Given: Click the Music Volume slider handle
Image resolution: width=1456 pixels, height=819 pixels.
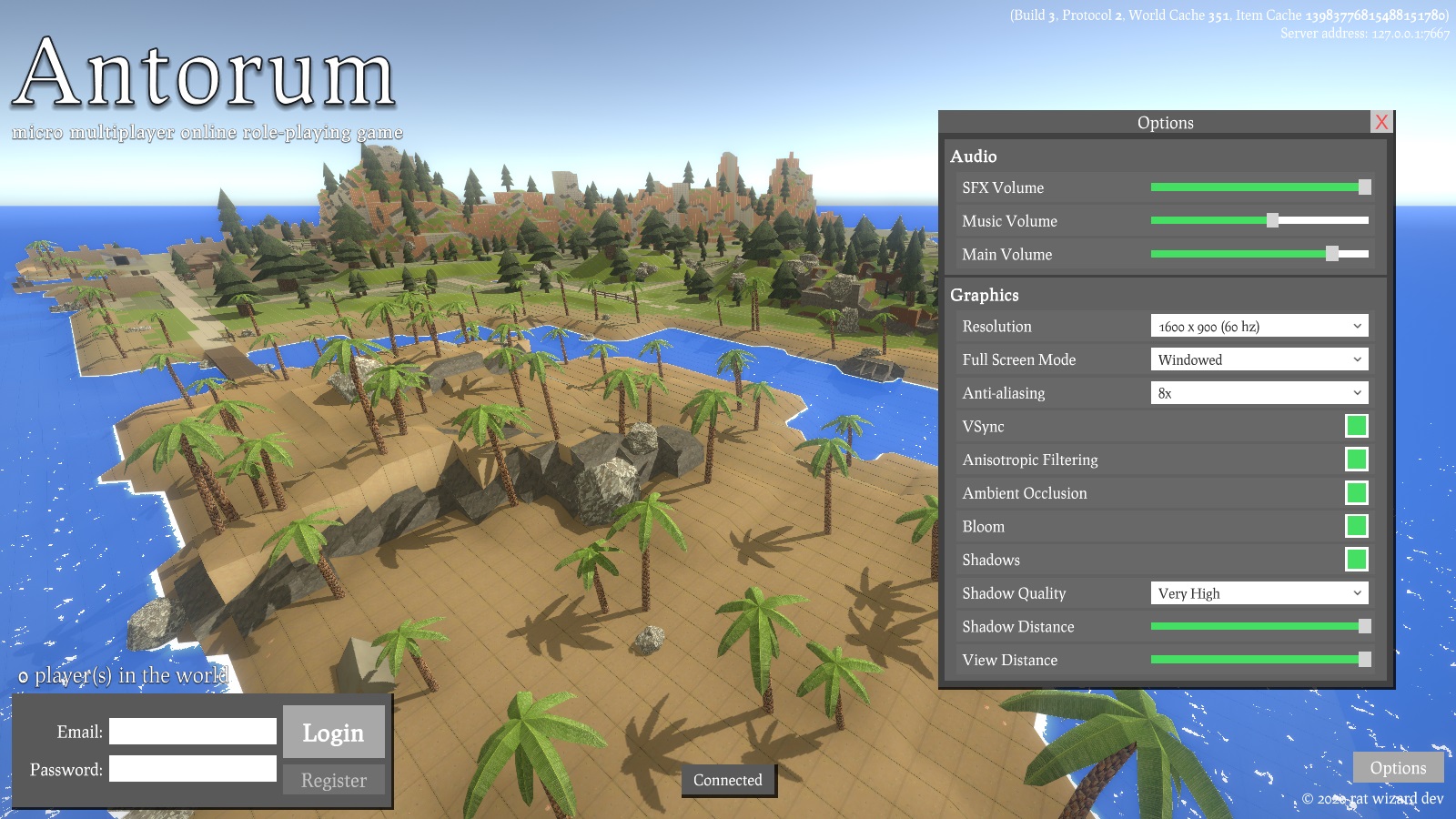Looking at the screenshot, I should (x=1272, y=220).
